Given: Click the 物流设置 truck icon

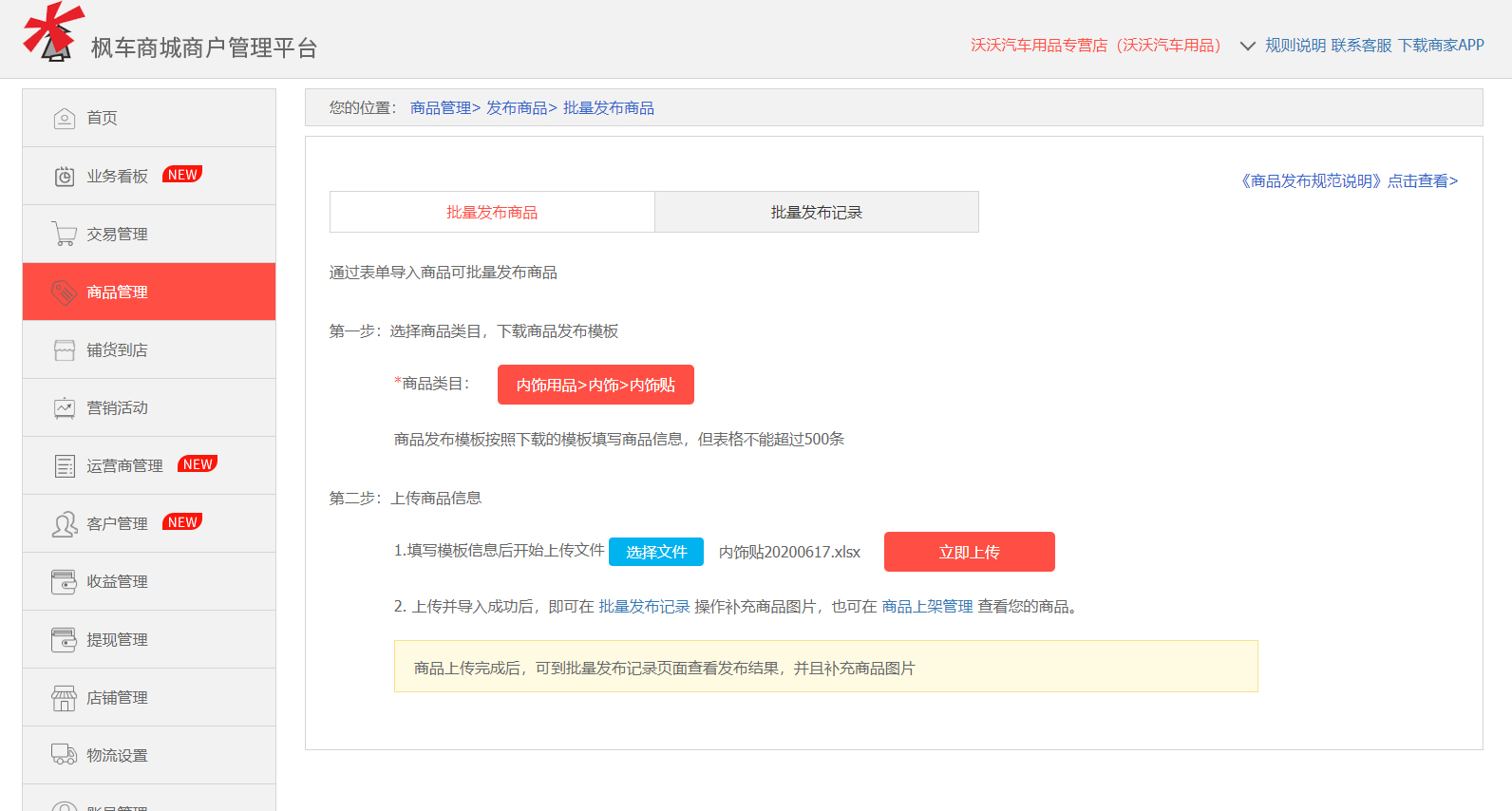Looking at the screenshot, I should click(x=64, y=755).
